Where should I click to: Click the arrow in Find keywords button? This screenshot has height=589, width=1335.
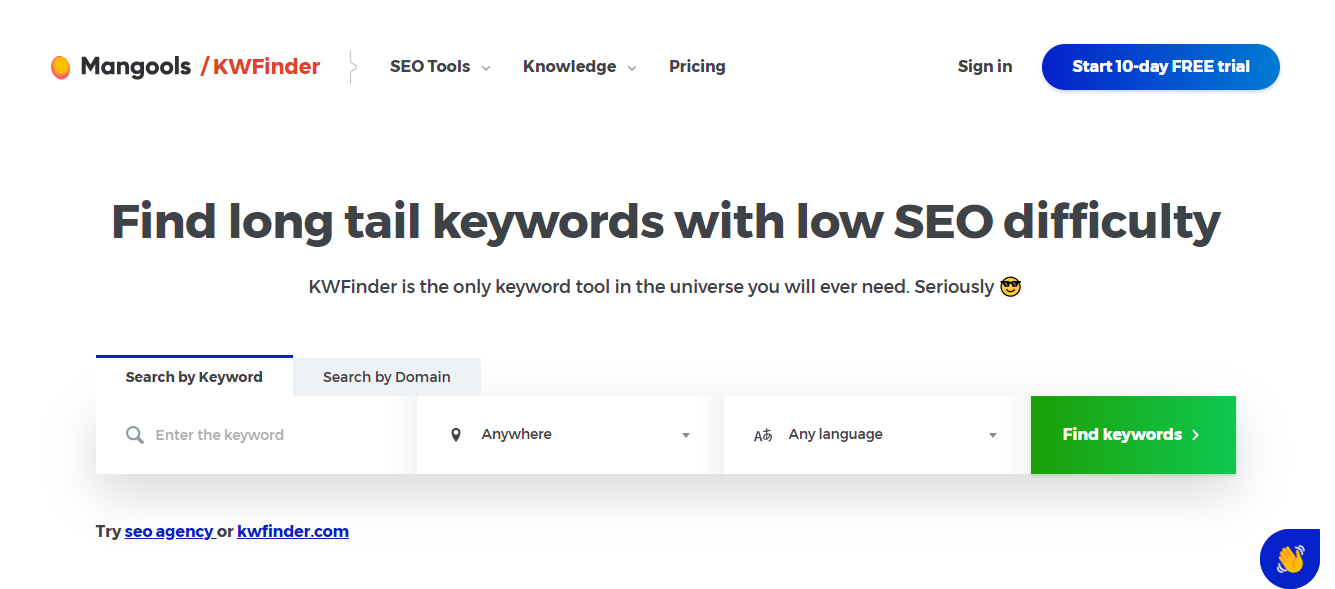(x=1196, y=435)
